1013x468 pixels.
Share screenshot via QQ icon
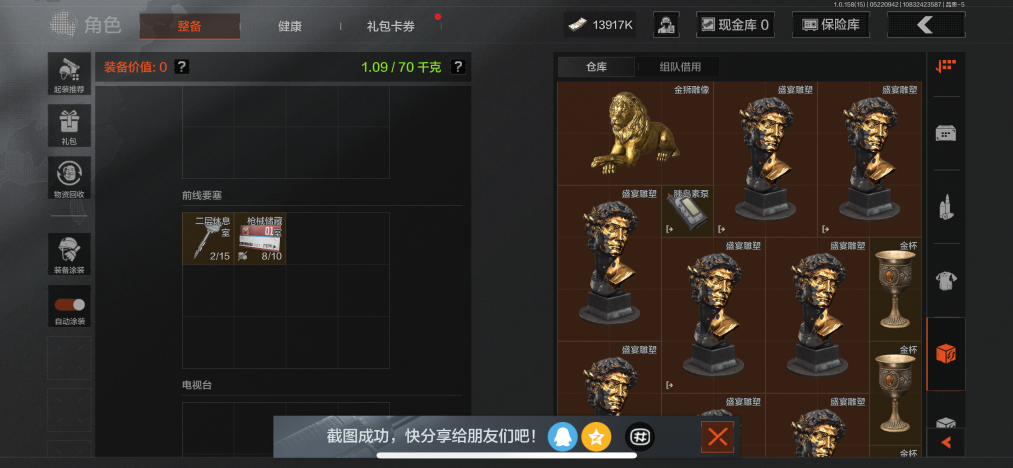click(x=562, y=438)
